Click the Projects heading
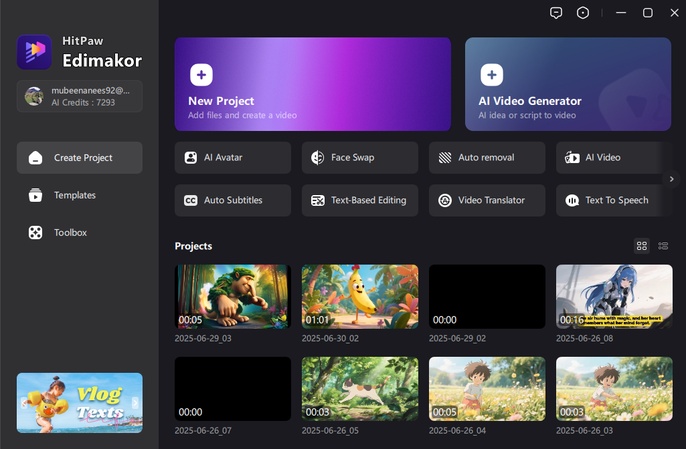Viewport: 686px width, 449px height. pos(193,246)
